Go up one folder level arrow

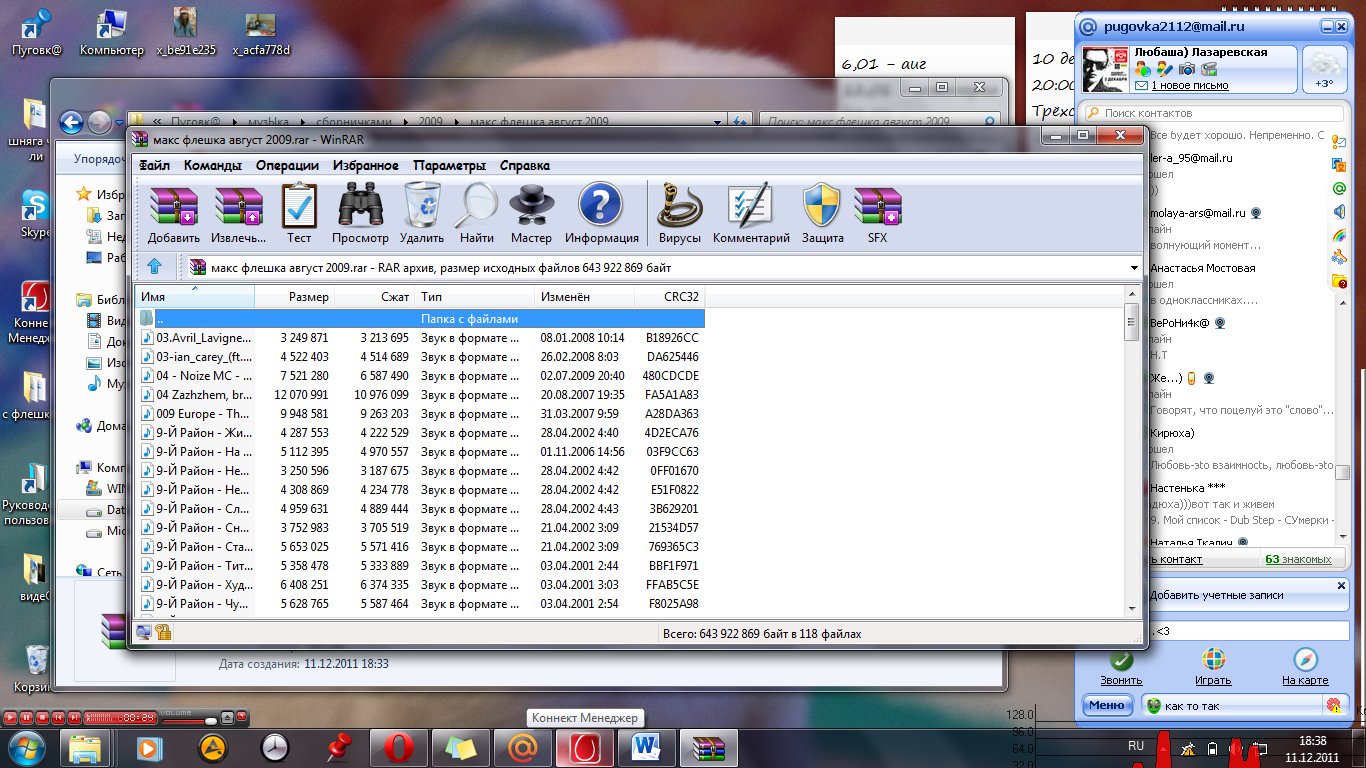(154, 267)
